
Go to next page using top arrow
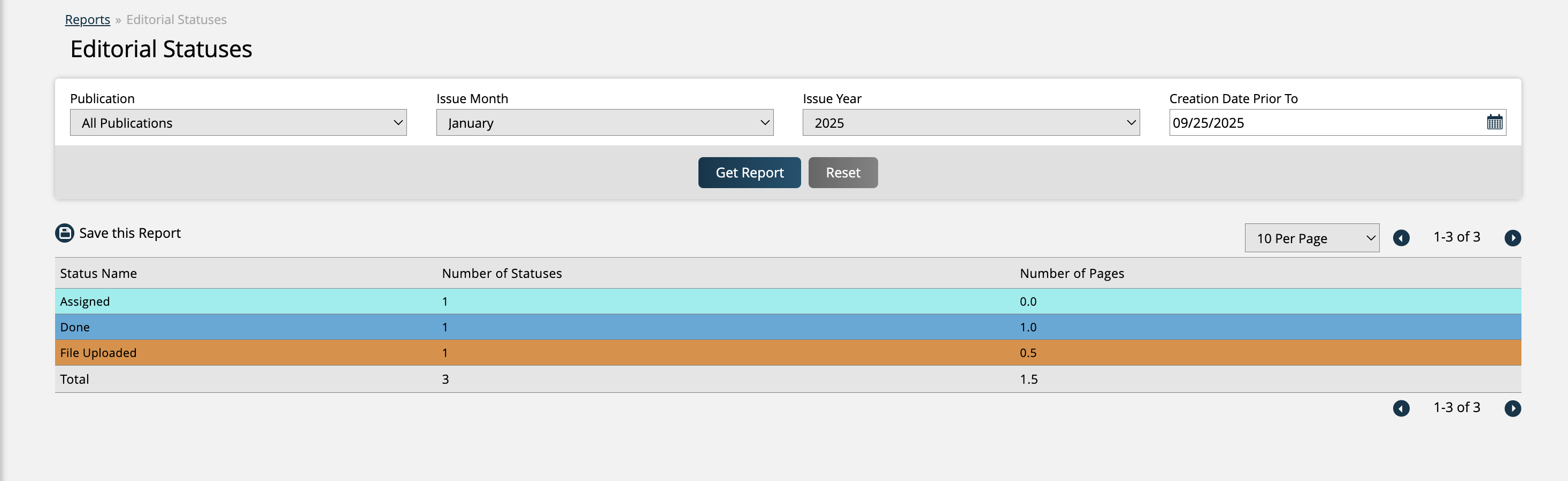point(1512,238)
